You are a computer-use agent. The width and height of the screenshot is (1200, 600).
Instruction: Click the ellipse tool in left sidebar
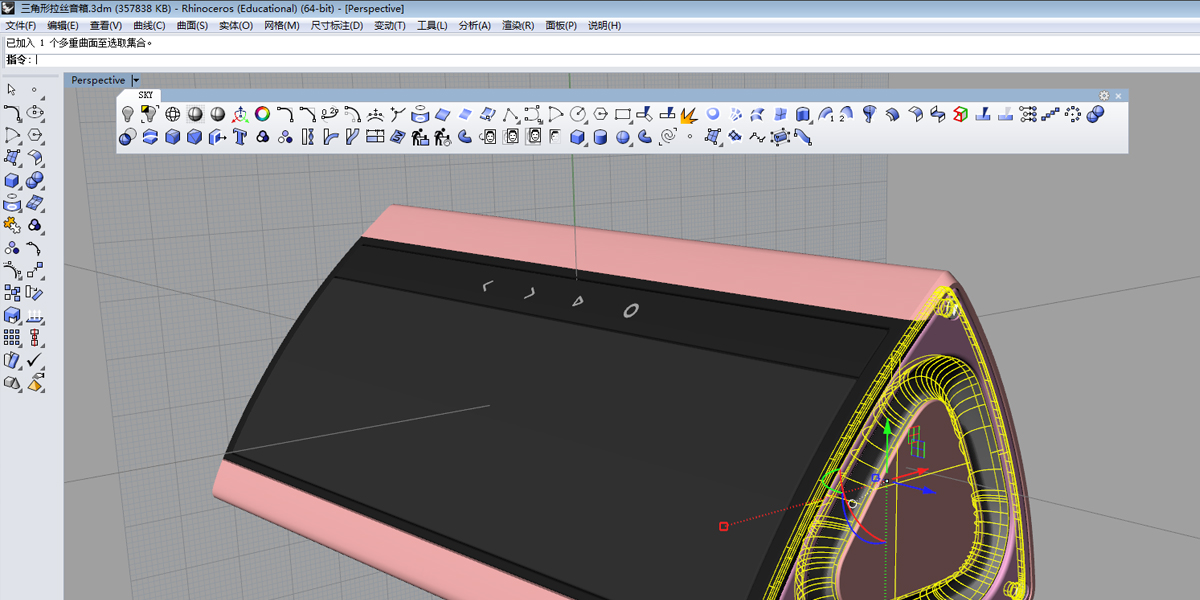coord(36,112)
